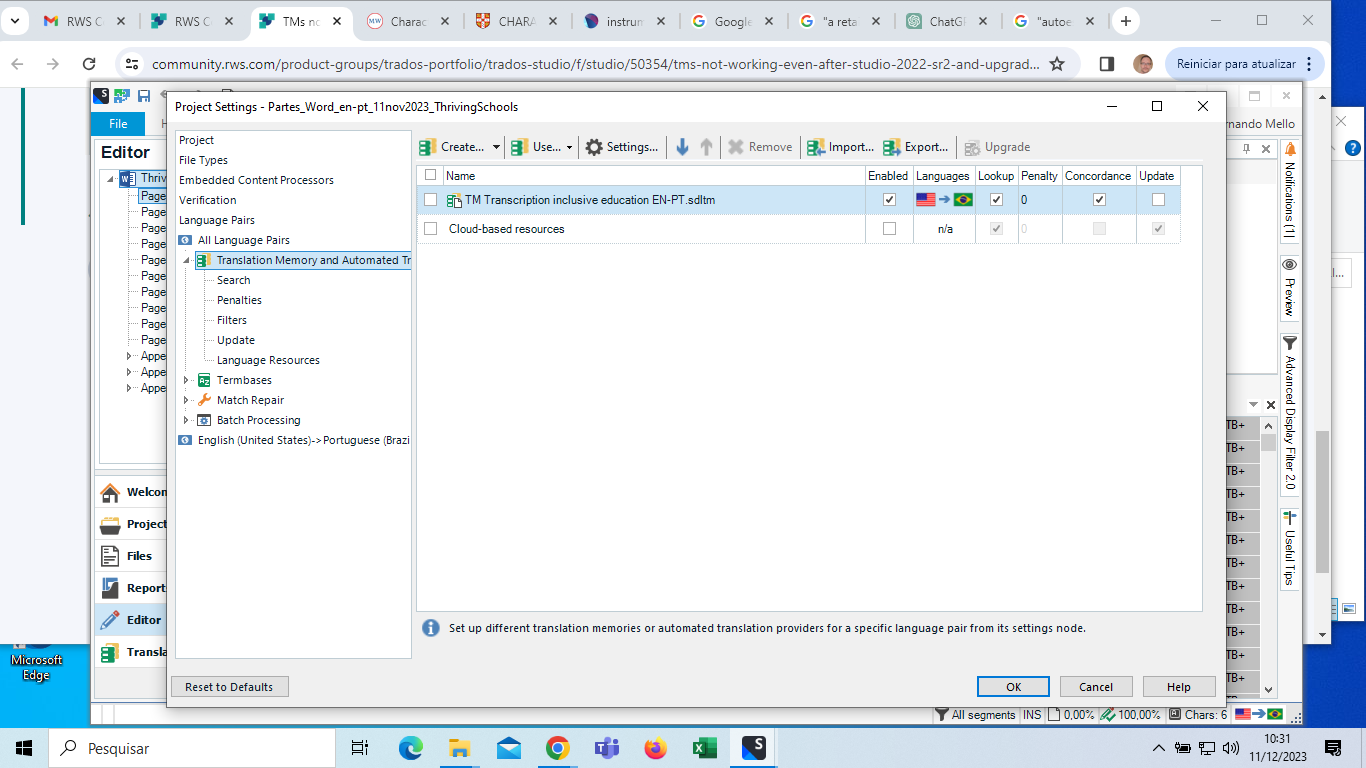Open the Preview side panel tab
1366x768 pixels.
[1289, 287]
